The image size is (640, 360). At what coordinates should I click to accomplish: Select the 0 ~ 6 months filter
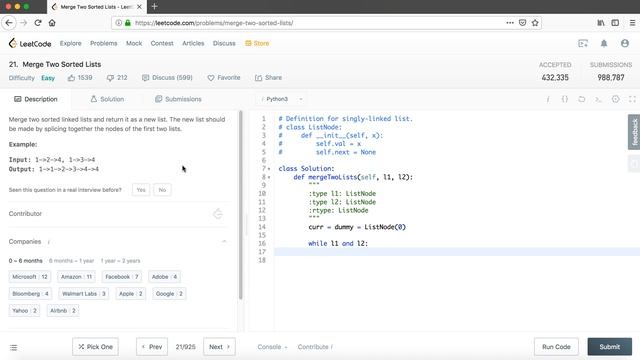click(x=26, y=261)
